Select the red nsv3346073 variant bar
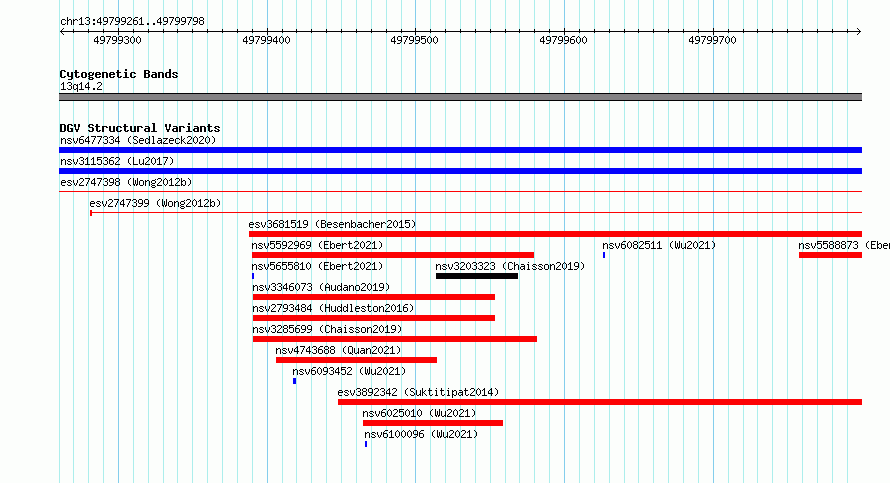Viewport: 890px width, 483px height. [x=373, y=297]
